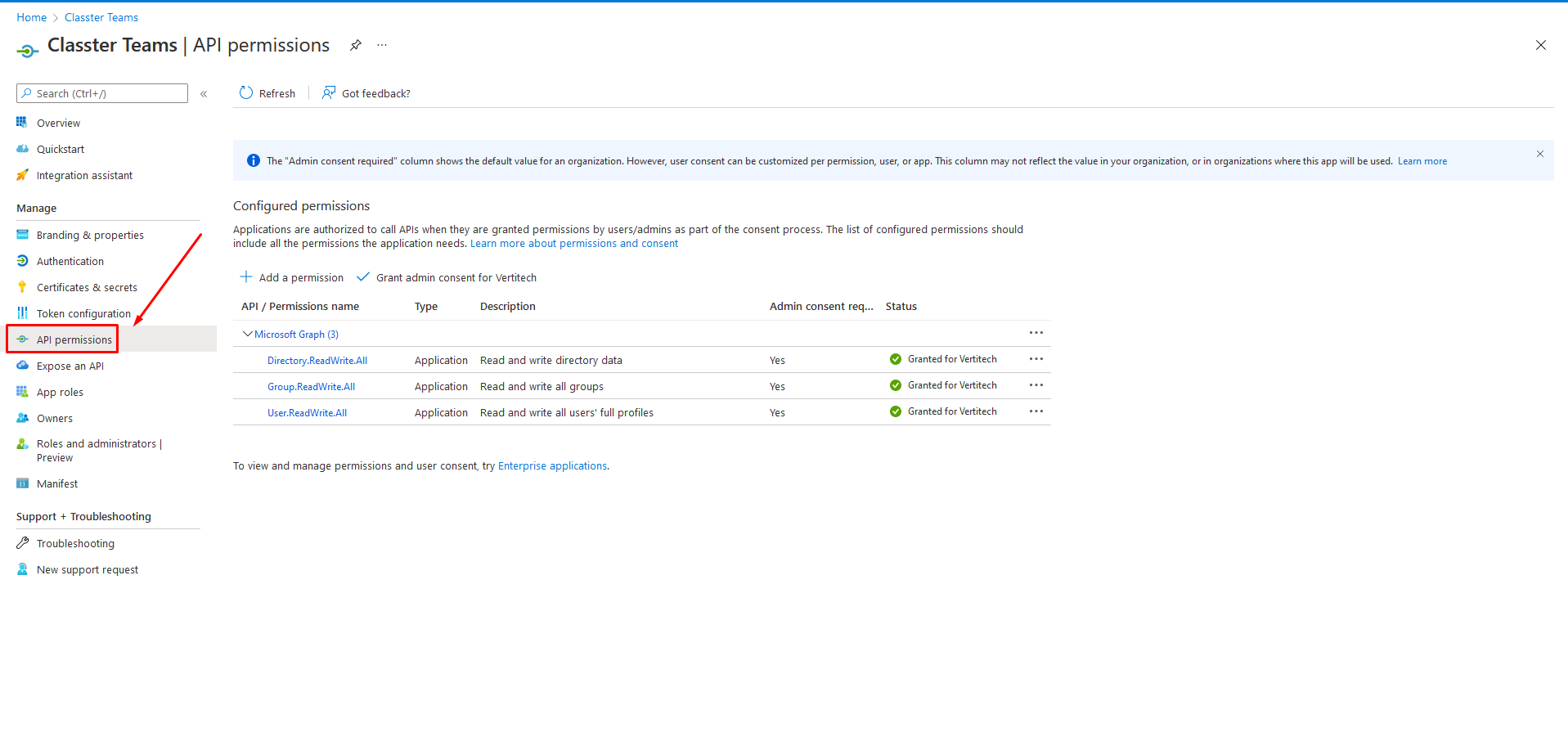This screenshot has width=1568, height=746.
Task: Click the info icon in the banner
Action: point(254,161)
